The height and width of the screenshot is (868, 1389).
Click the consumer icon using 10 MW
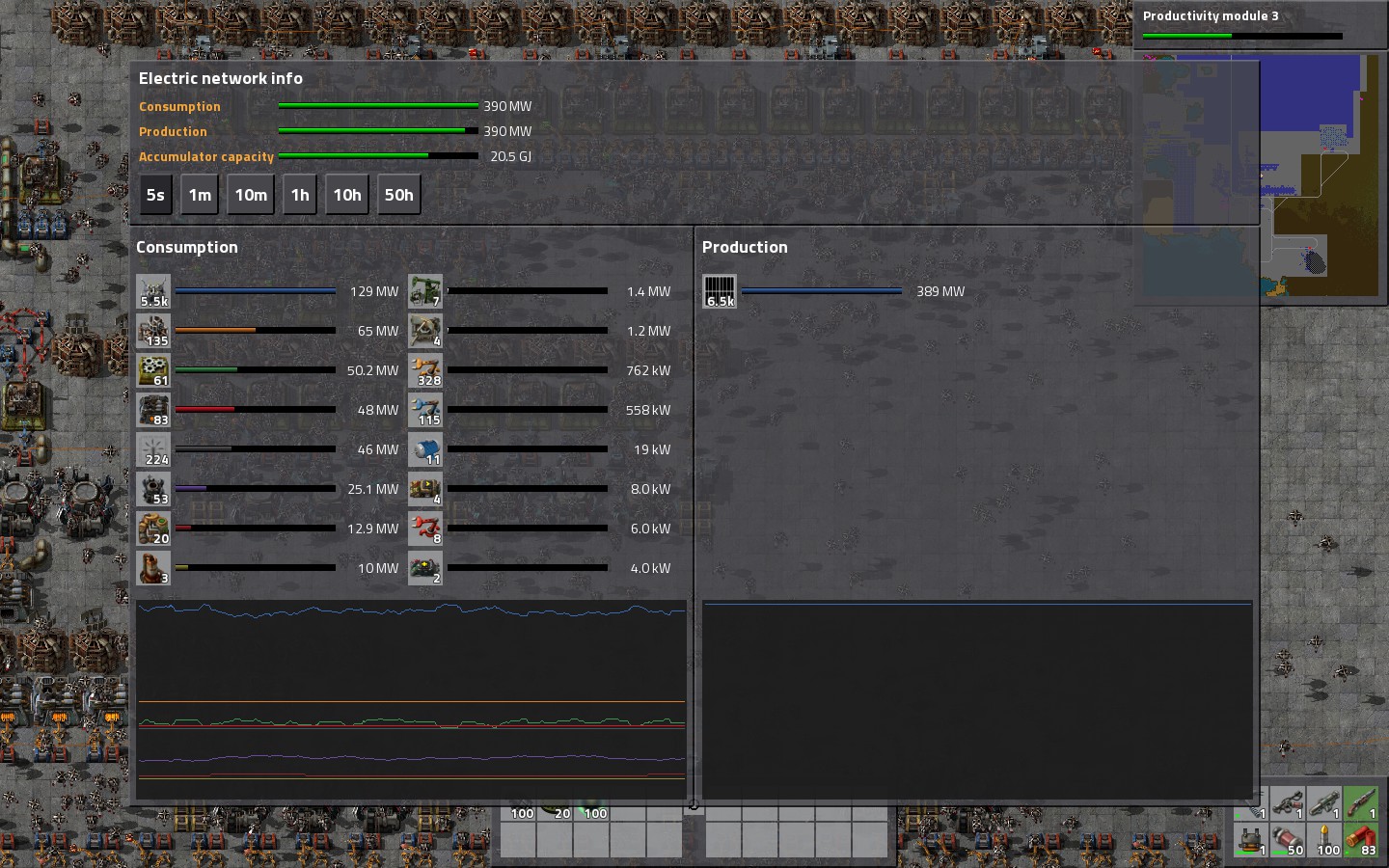coord(153,568)
